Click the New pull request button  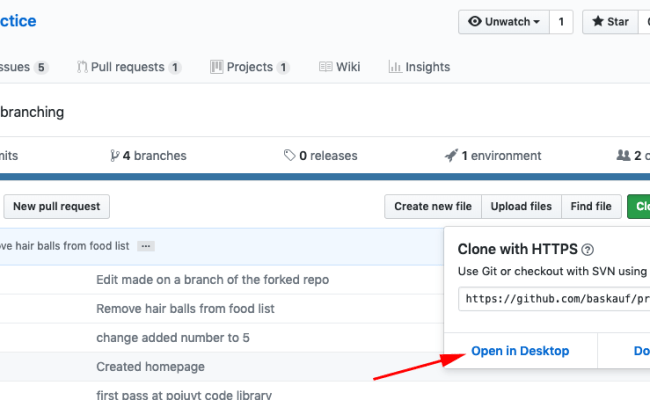57,206
